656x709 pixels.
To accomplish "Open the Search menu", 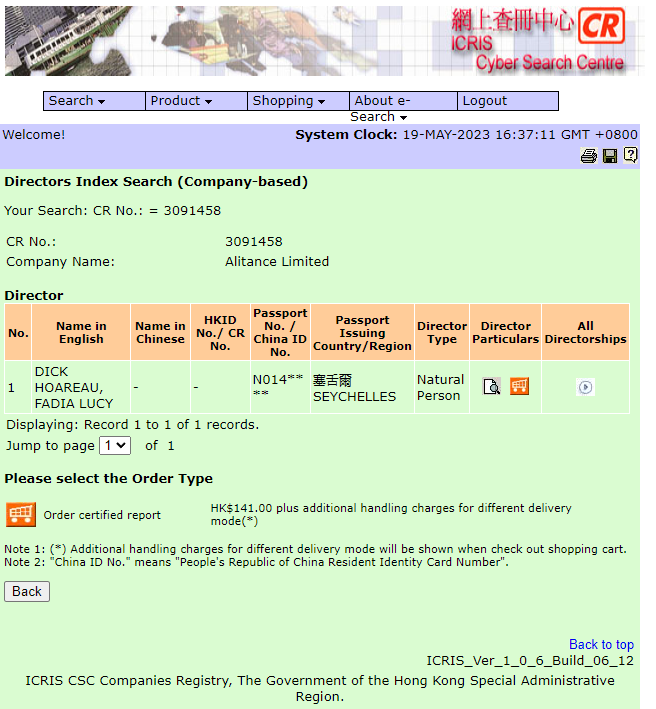I will coord(94,101).
